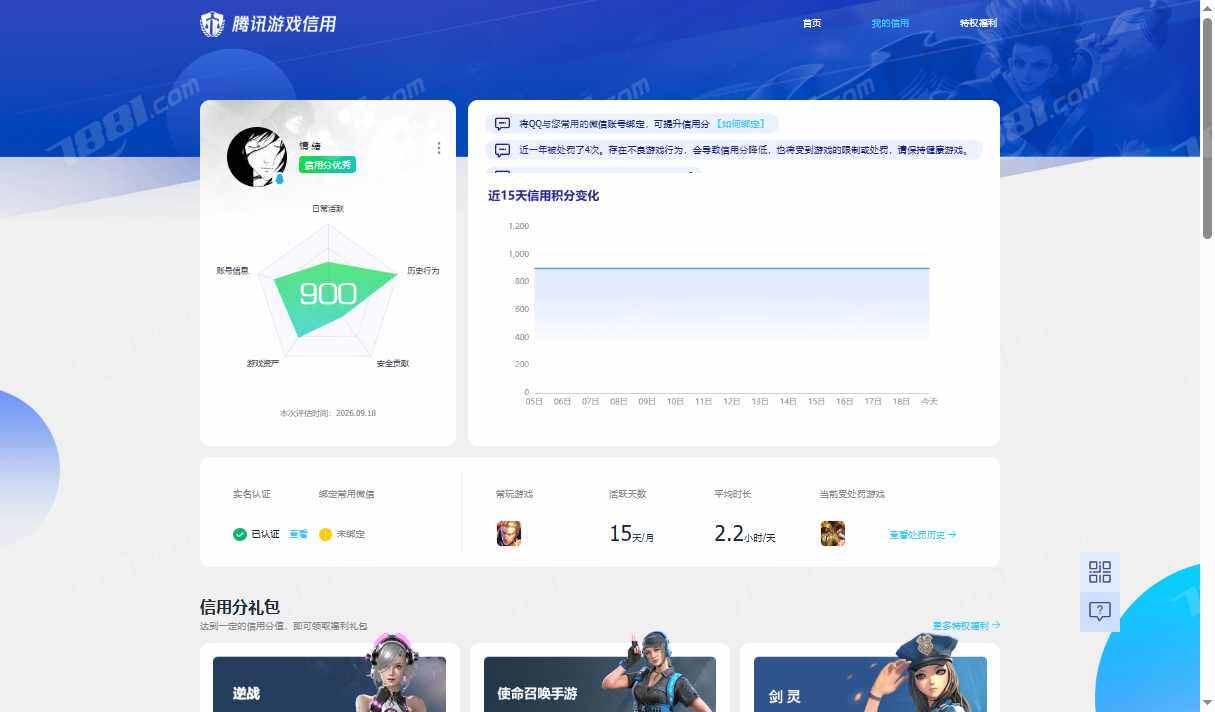Click the yellow 未绑定 status icon
Viewport: 1215px width, 712px height.
325,534
